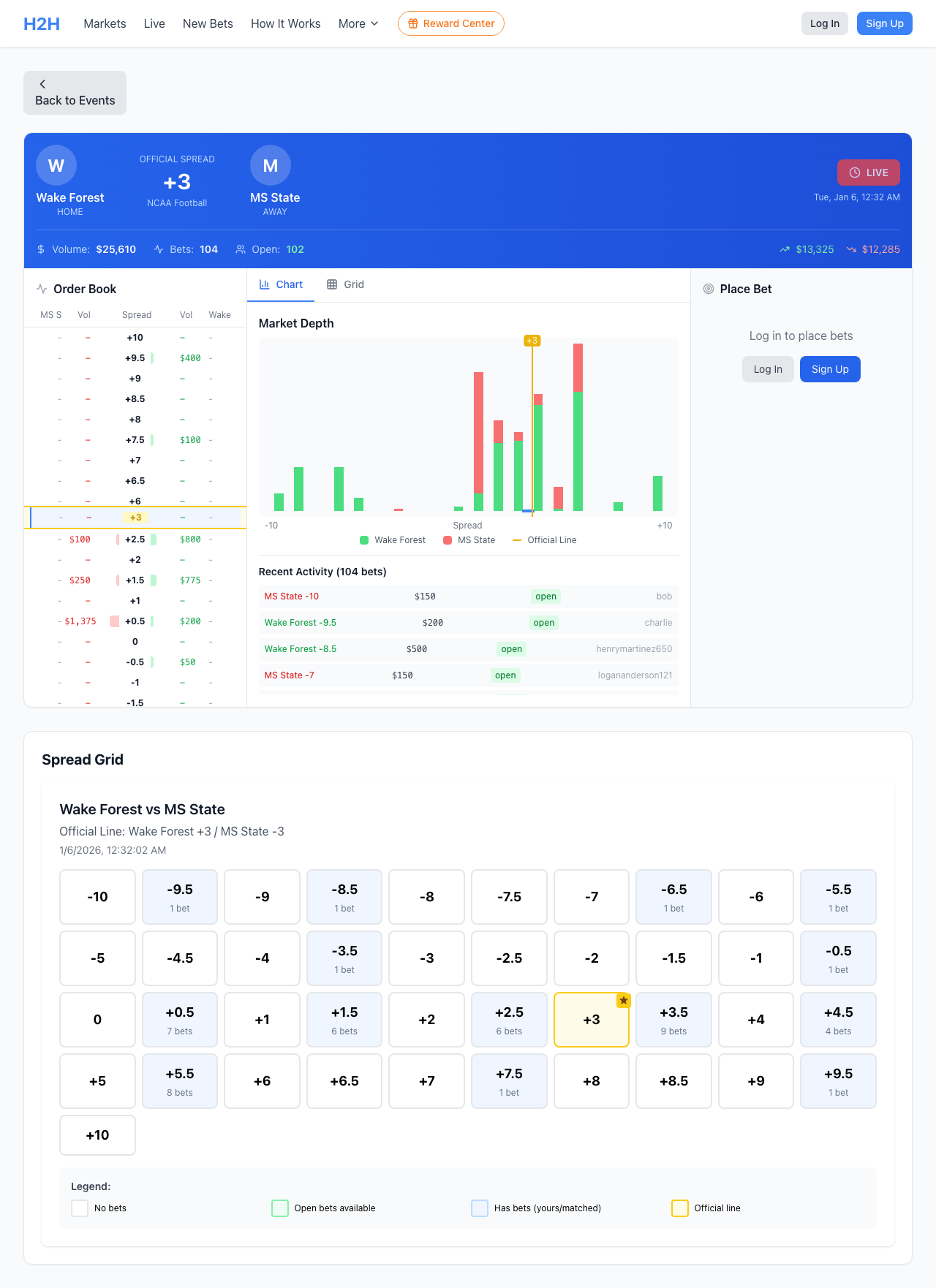Toggle Wake Forest series in chart legend
This screenshot has height=1288, width=936.
(393, 540)
